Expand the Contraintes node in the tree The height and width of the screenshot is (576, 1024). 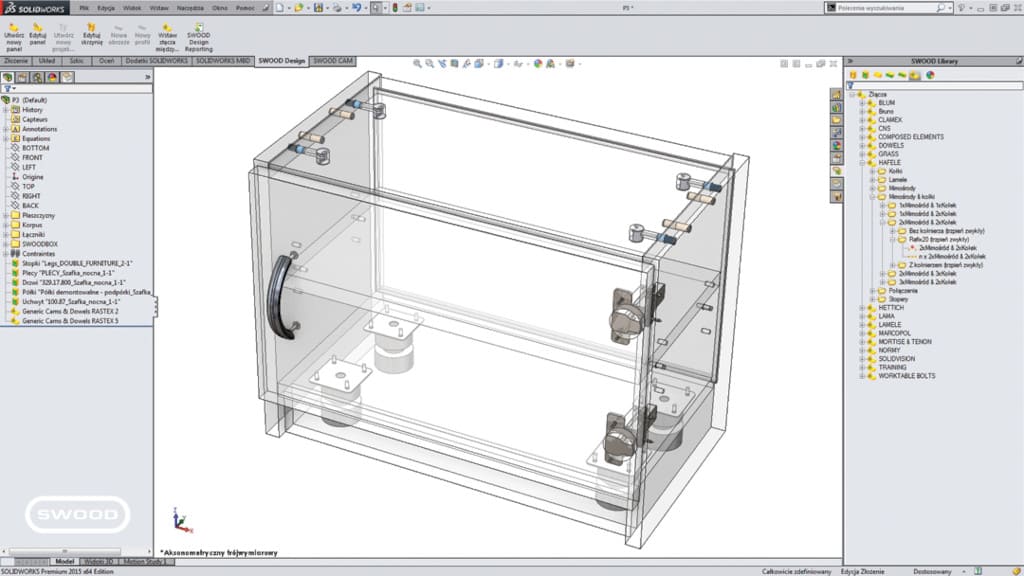click(6, 252)
